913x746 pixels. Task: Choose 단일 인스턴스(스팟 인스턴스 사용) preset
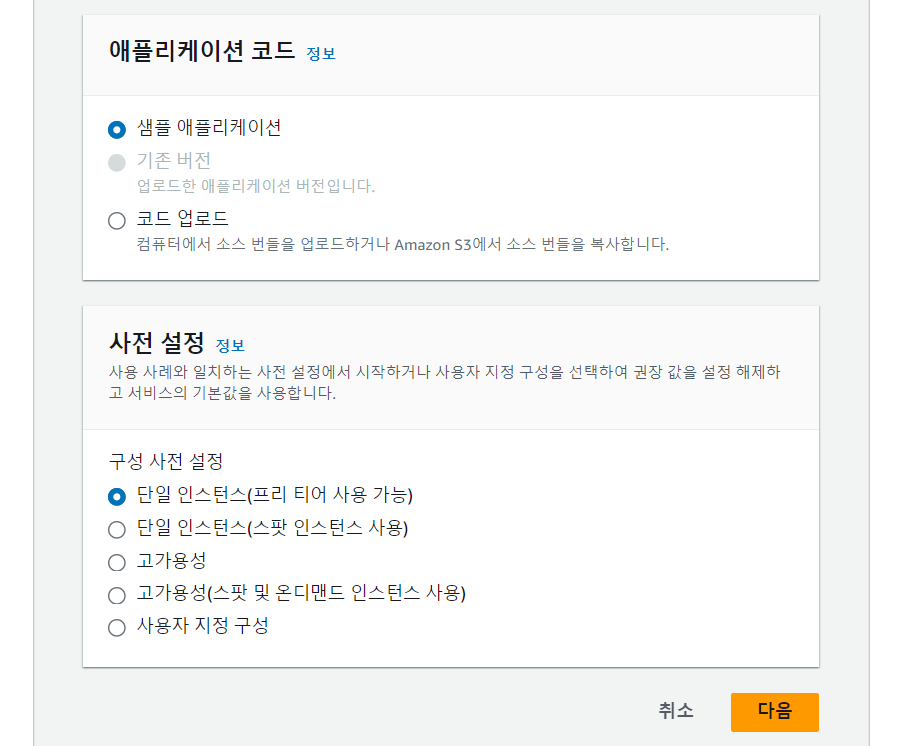[x=117, y=529]
